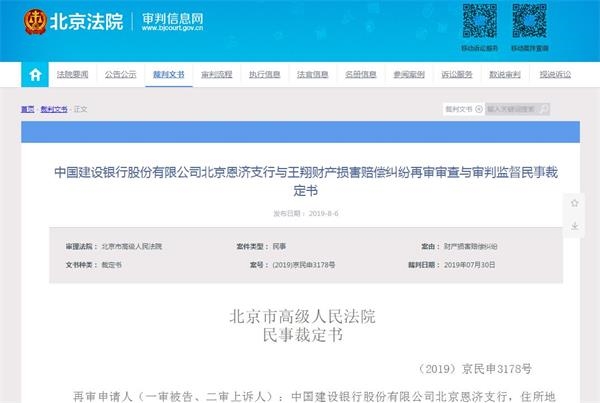Image resolution: width=600 pixels, height=403 pixels.
Task: Click the 北京市高级人民法院 court value in info box
Action: [132, 246]
